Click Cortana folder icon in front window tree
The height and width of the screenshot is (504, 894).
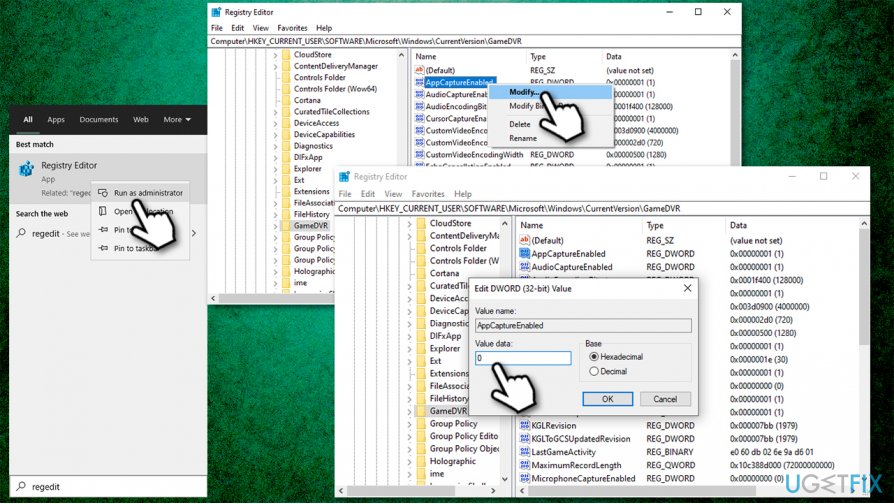pyautogui.click(x=421, y=273)
